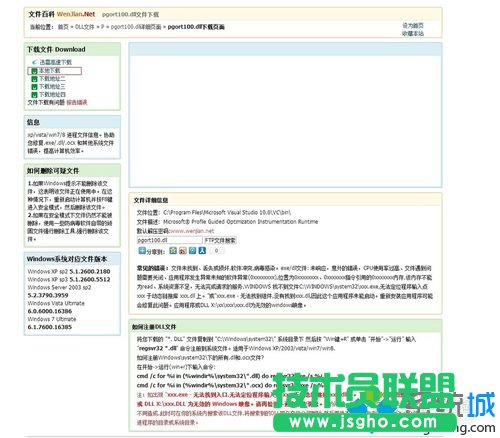
Task: Open the DLL文件 breadcrumb link
Action: (85, 27)
